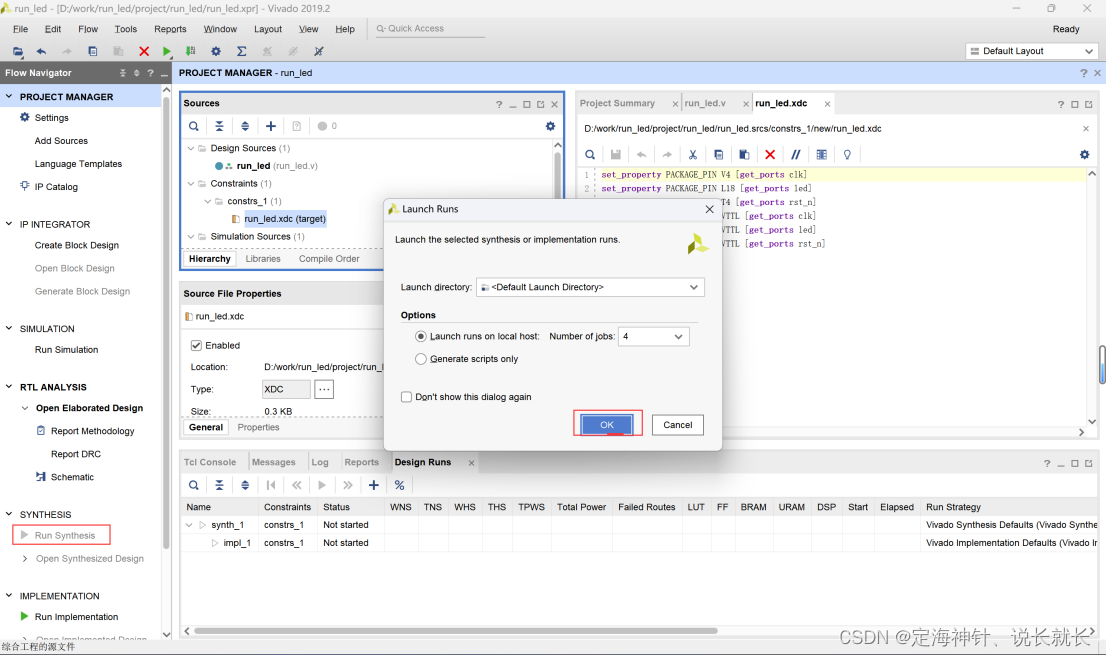Switch to the Tcl Console tab
This screenshot has height=656, width=1106.
[209, 462]
